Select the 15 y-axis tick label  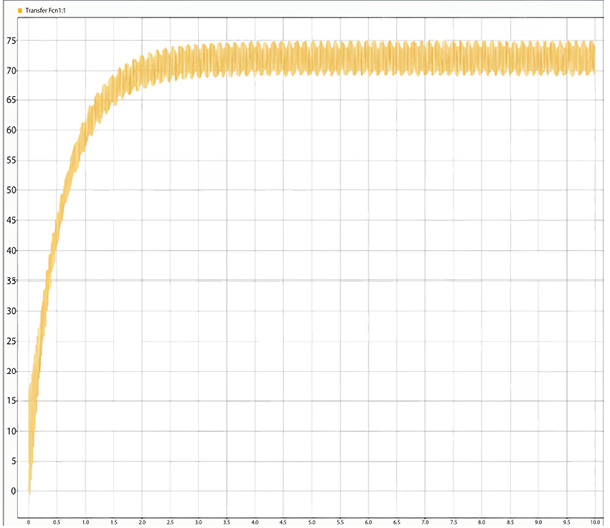pos(12,401)
